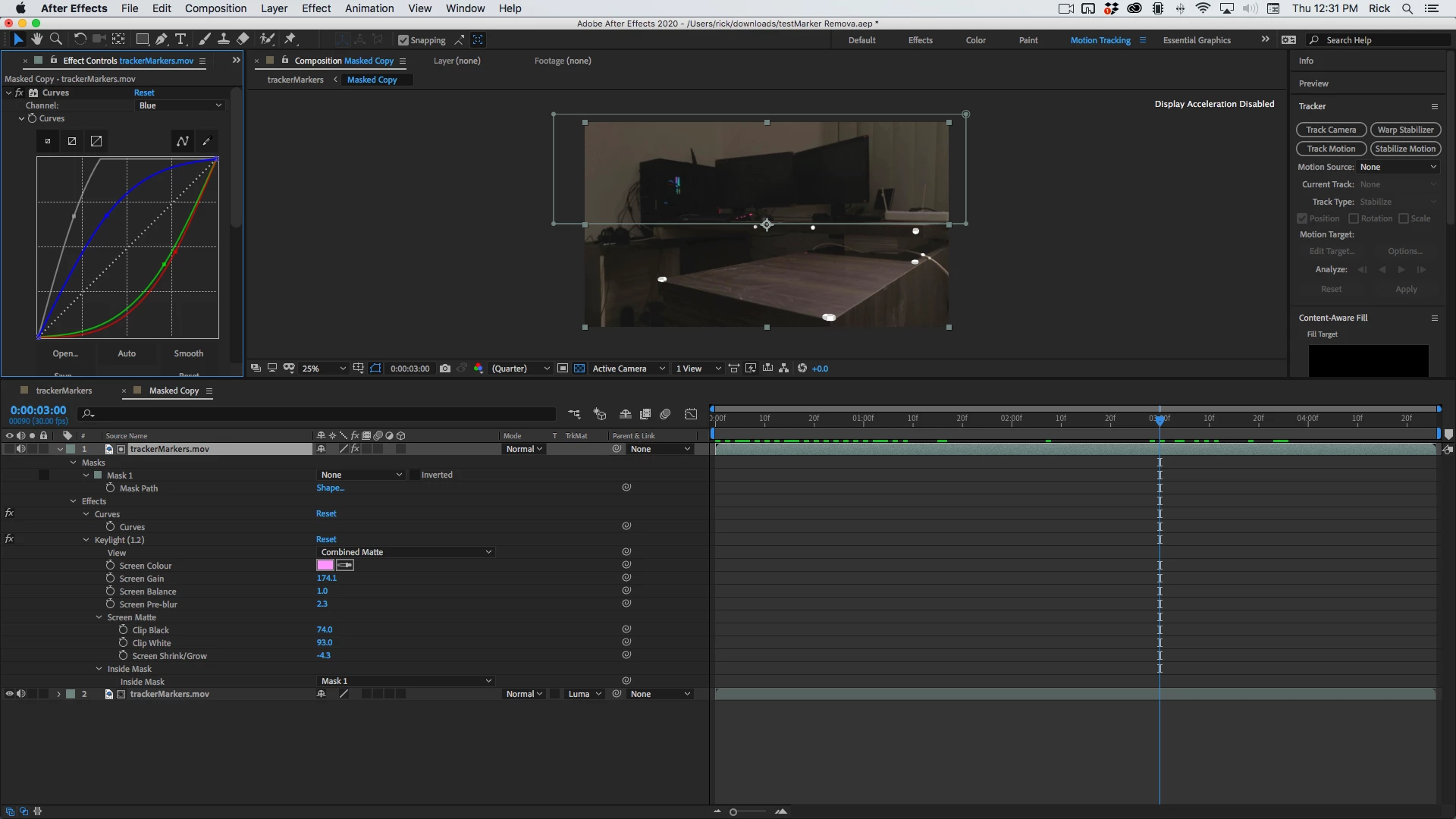
Task: Click the Track Camera button
Action: click(1331, 130)
